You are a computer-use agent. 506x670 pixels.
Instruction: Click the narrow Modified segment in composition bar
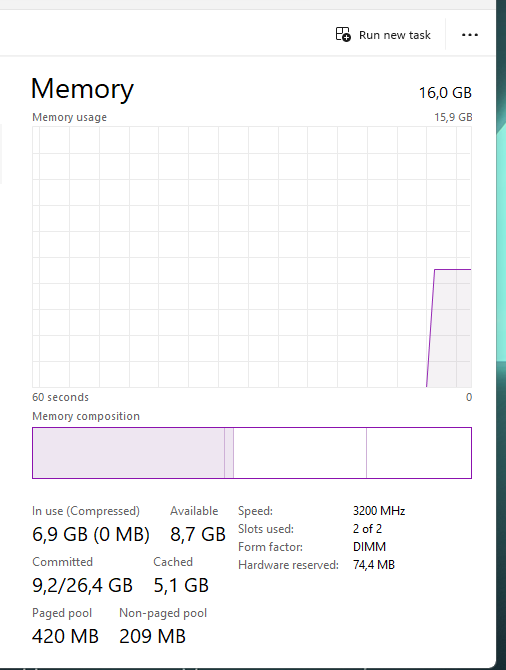pyautogui.click(x=229, y=453)
